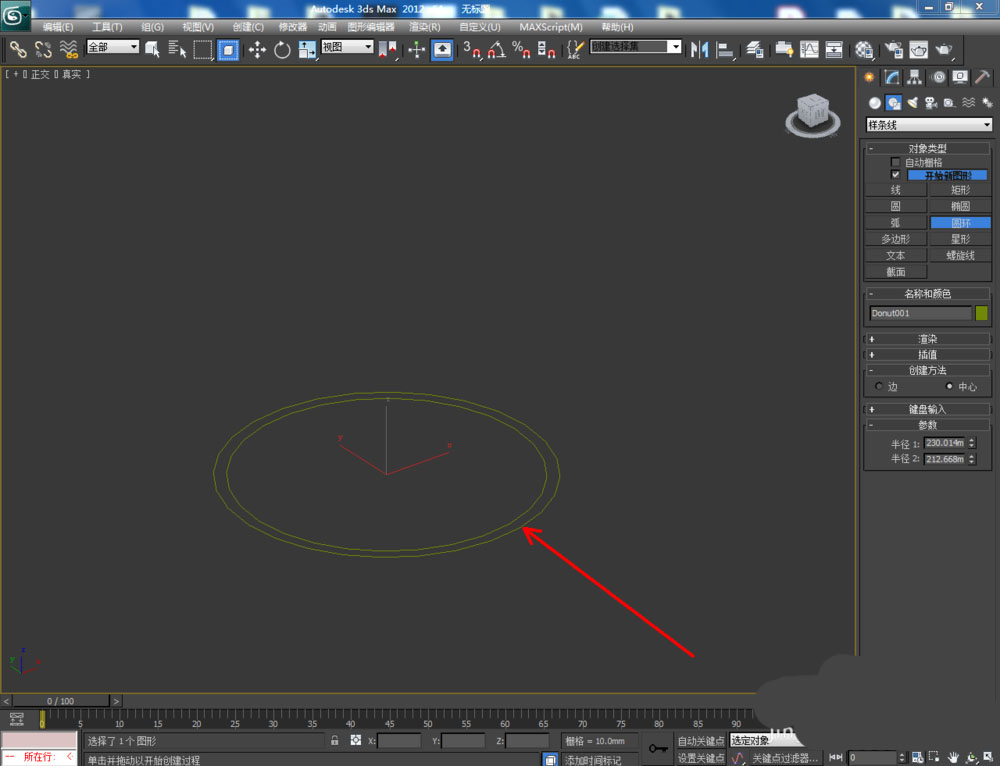The width and height of the screenshot is (1000, 766).
Task: Open the Mirror tool in toolbar
Action: (x=699, y=49)
